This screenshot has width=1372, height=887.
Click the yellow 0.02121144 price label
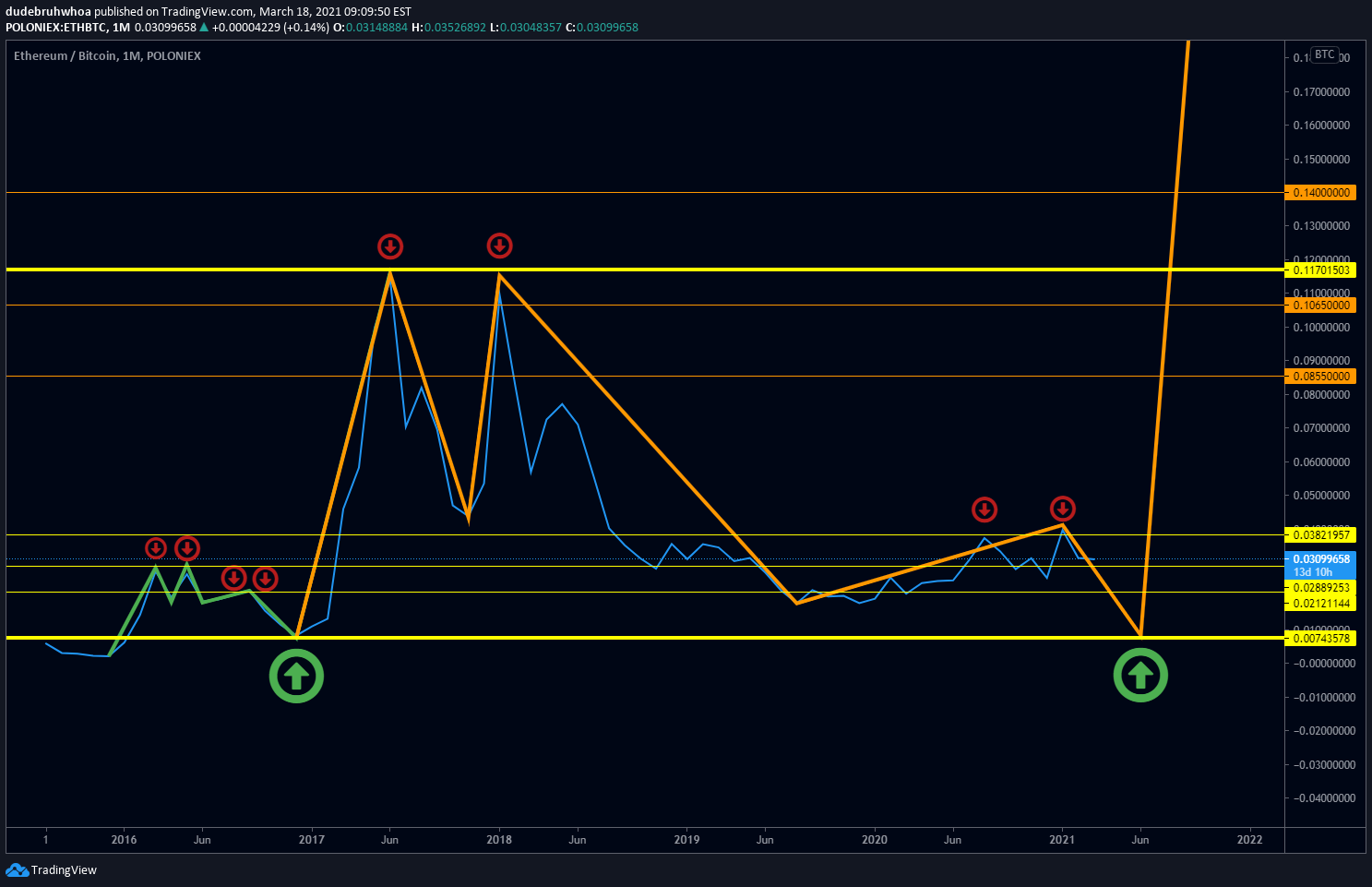pyautogui.click(x=1320, y=604)
